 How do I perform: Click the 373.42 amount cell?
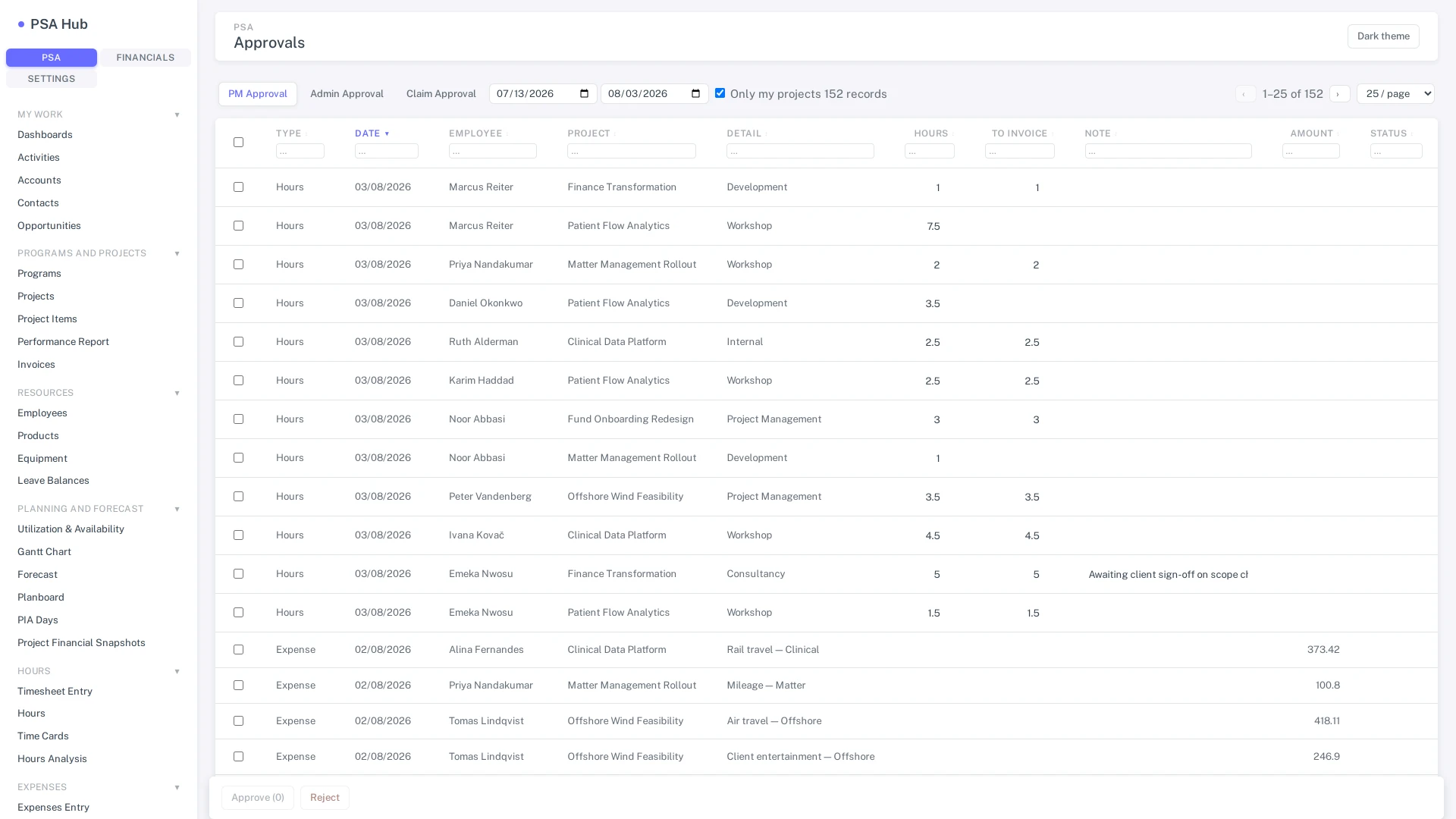click(1323, 650)
